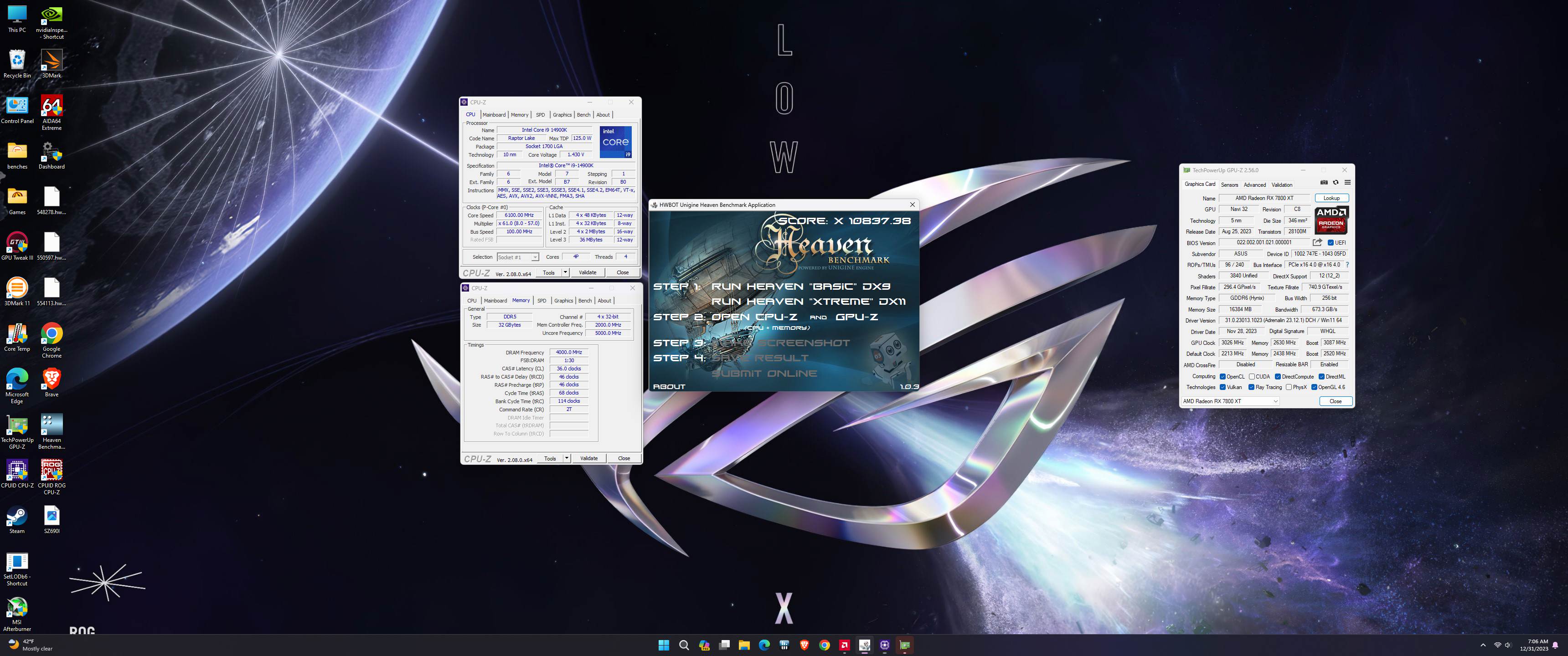Open the Copilot preview in taskbar

pyautogui.click(x=704, y=645)
